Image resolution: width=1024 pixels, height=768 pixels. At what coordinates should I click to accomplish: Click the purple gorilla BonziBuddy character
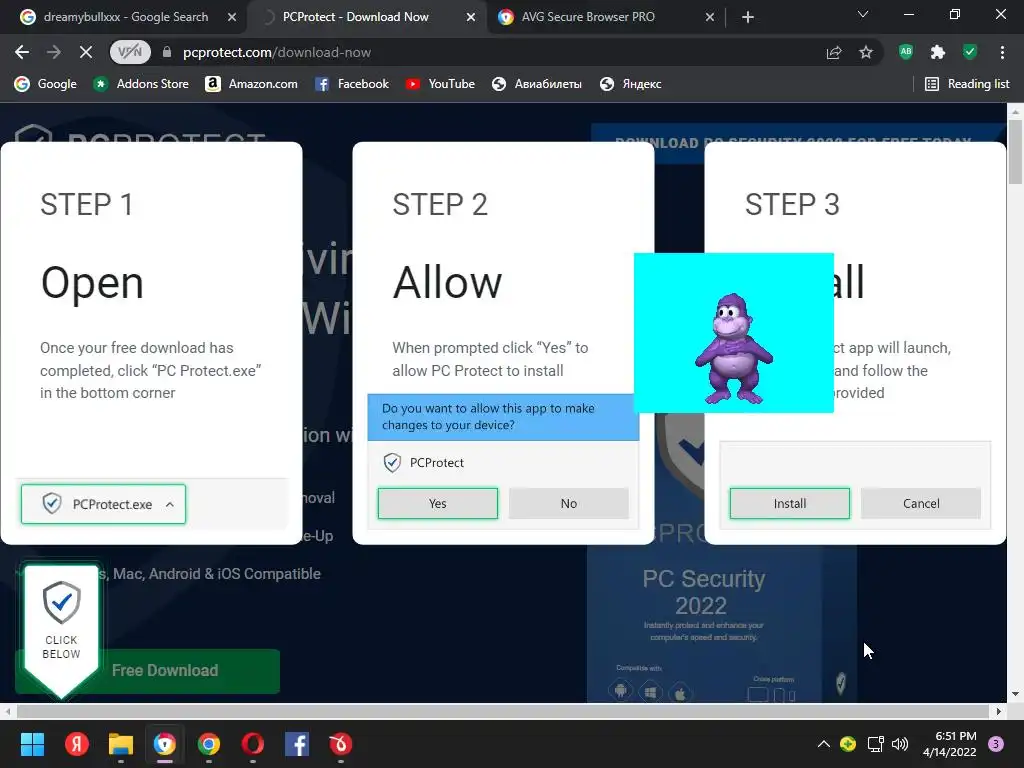coord(734,349)
